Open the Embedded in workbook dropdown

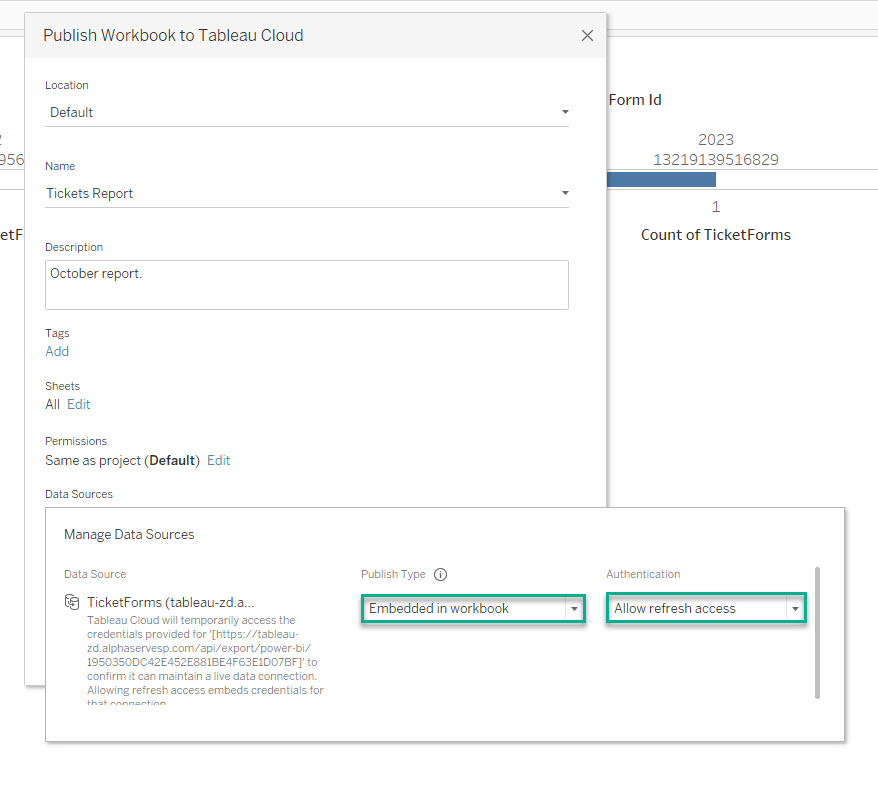[x=472, y=608]
